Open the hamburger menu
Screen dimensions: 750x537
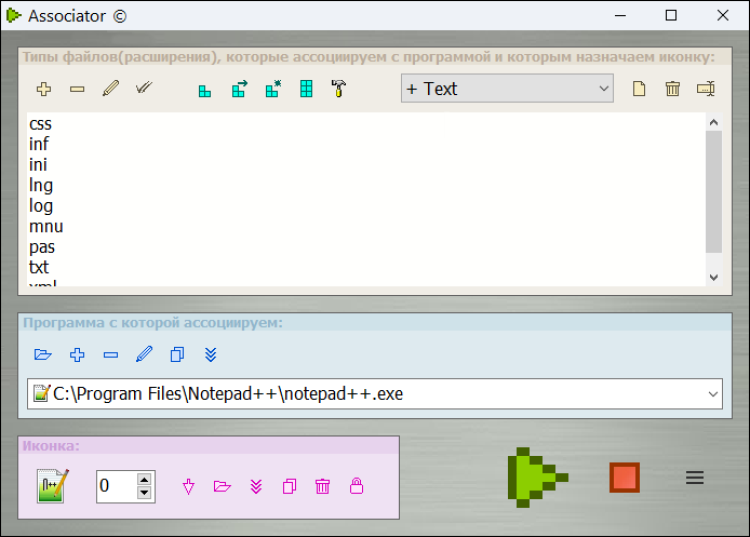695,478
